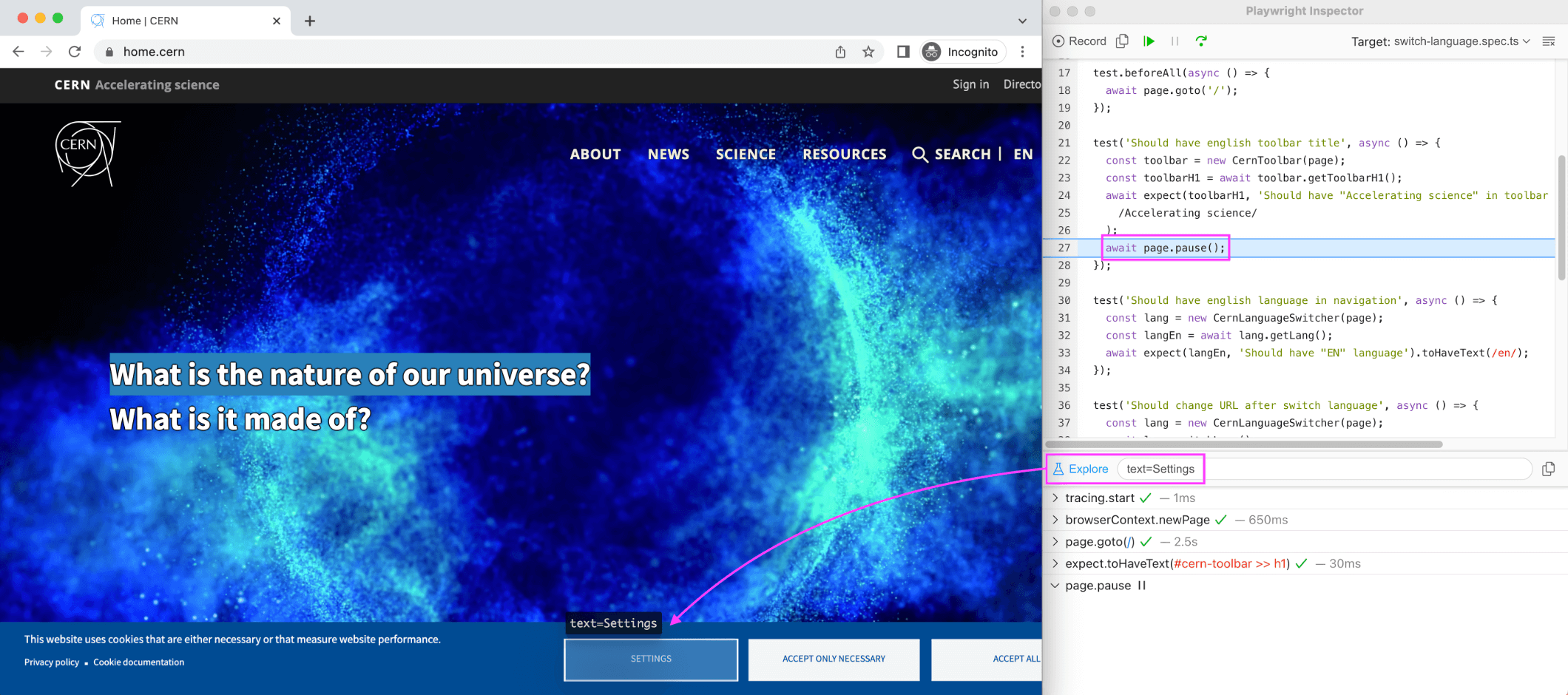Image resolution: width=1568 pixels, height=695 pixels.
Task: Expand the browserContext.newPage log entry
Action: pos(1056,520)
